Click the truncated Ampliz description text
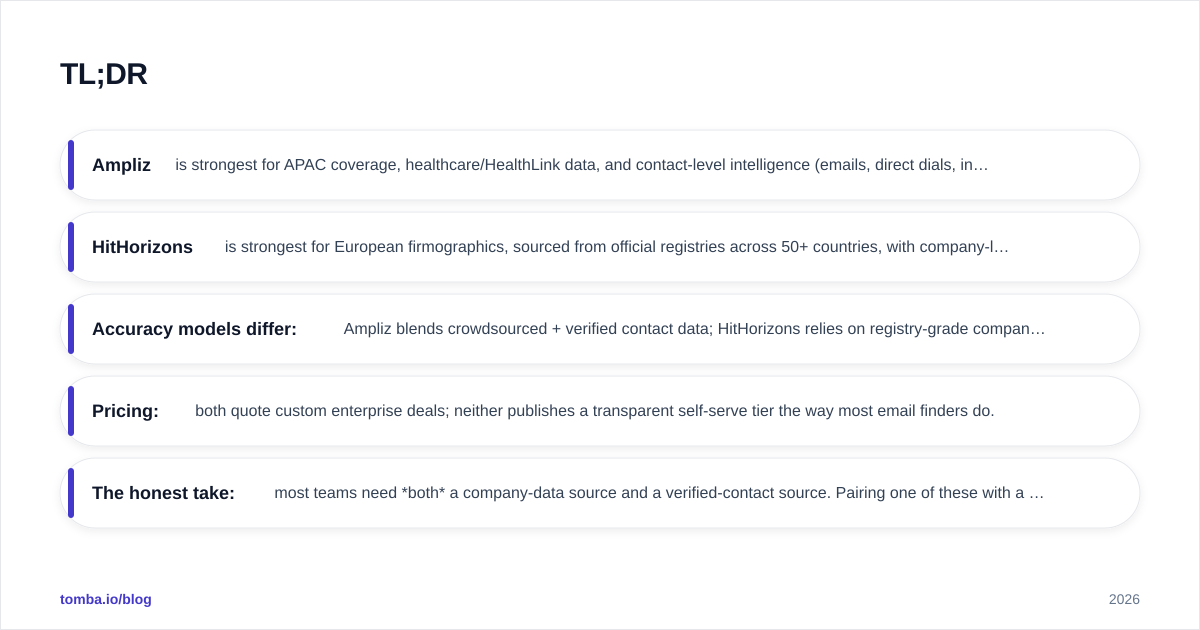Screen dimensions: 1200x630 click(x=582, y=165)
